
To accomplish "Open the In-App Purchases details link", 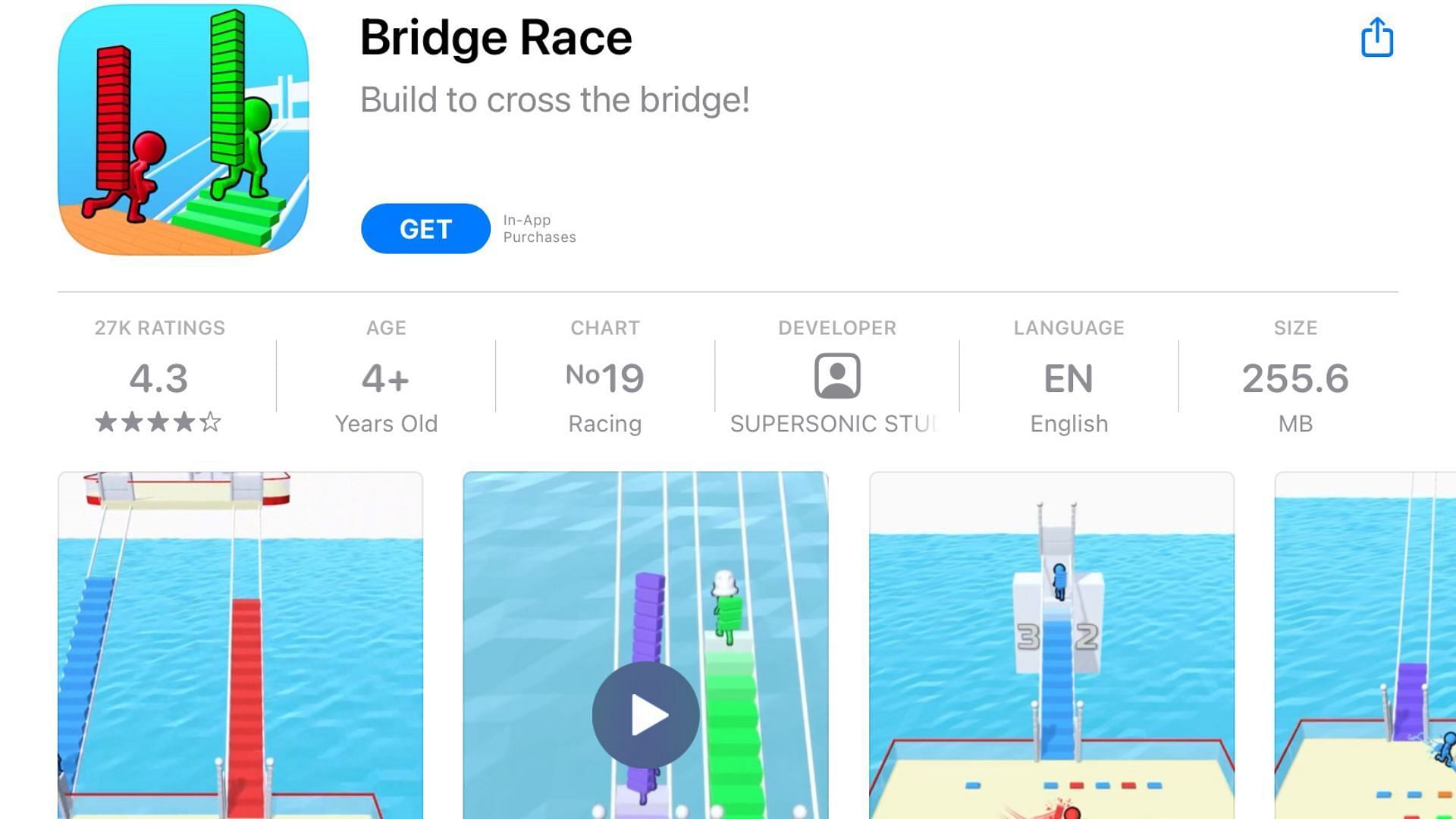I will click(x=539, y=228).
